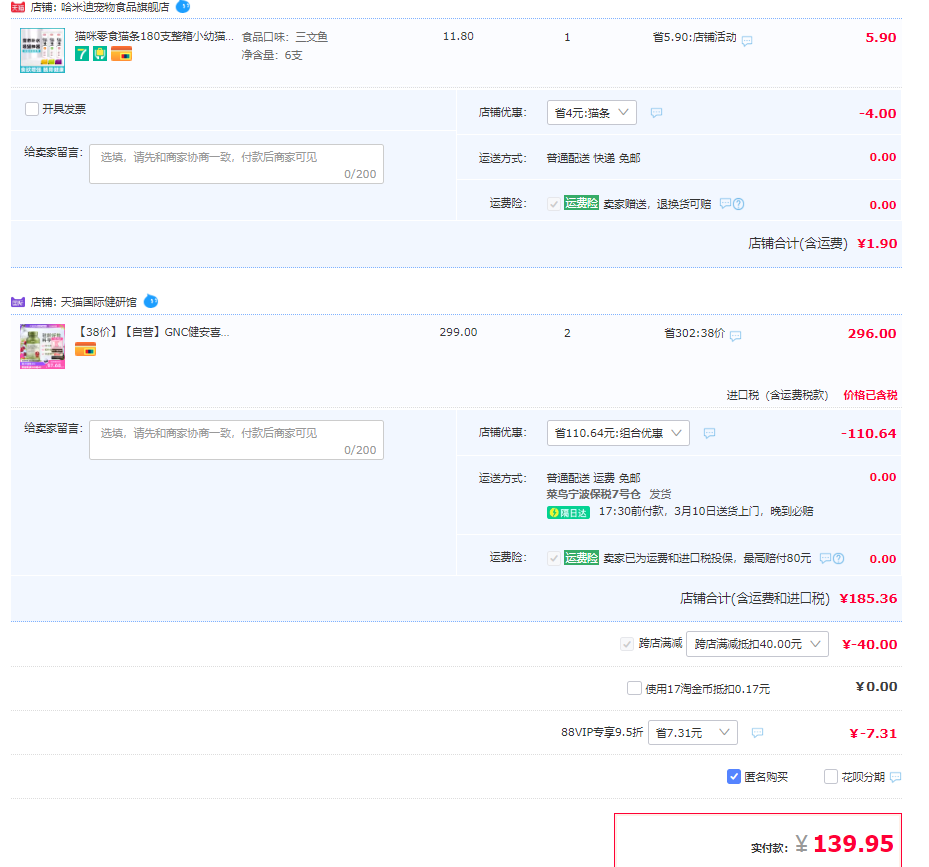Open the 省4元:猫条 store discount dropdown
The image size is (929, 867).
pos(591,113)
